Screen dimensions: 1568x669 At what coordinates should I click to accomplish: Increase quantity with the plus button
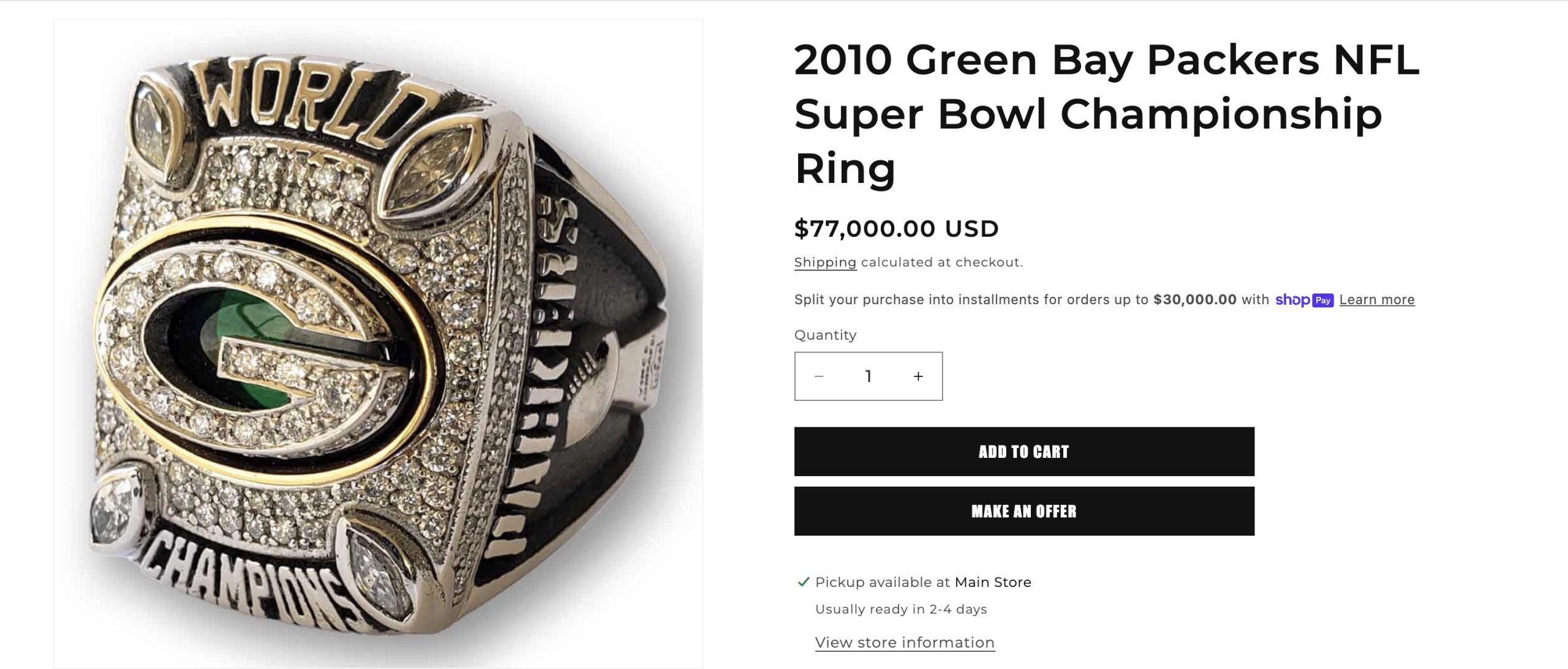918,376
